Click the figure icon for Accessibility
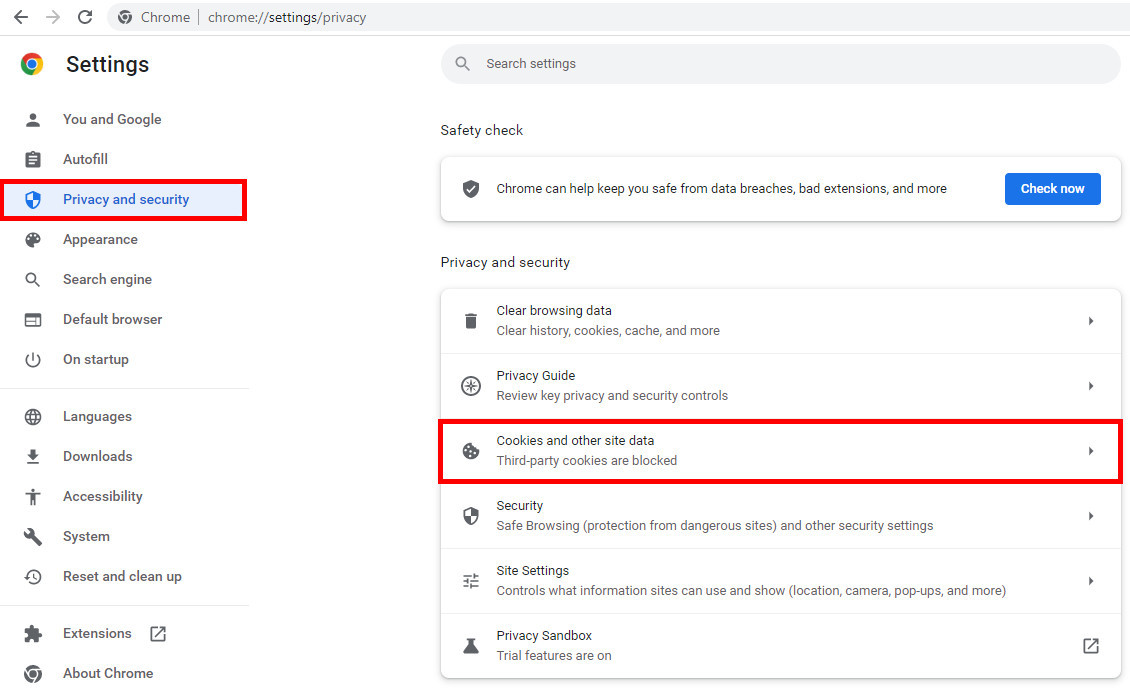The image size is (1130, 692). [32, 497]
